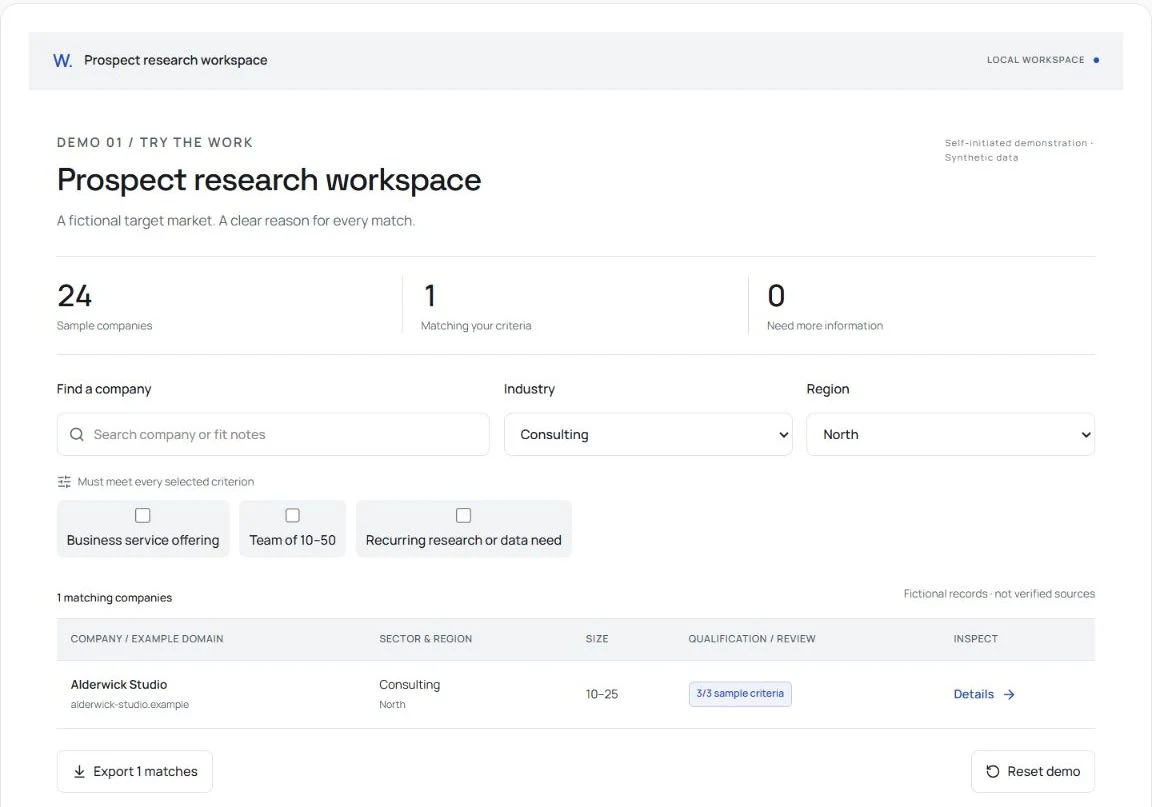Click the LOCAL WORKSPACE label
1152x807 pixels.
point(1035,60)
